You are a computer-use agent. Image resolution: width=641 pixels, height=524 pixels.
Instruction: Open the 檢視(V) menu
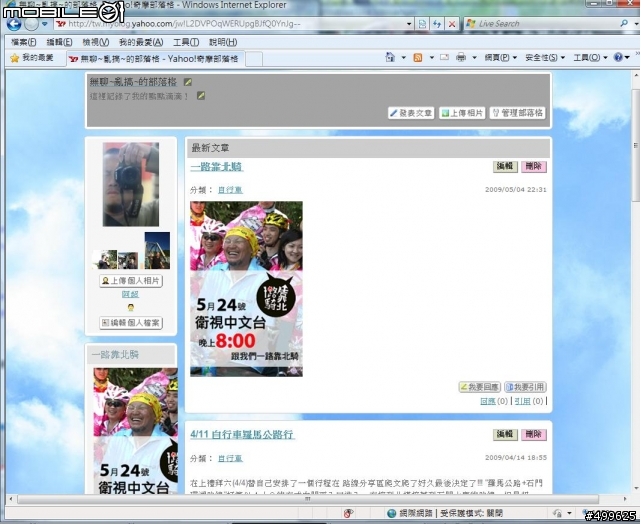pyautogui.click(x=96, y=42)
